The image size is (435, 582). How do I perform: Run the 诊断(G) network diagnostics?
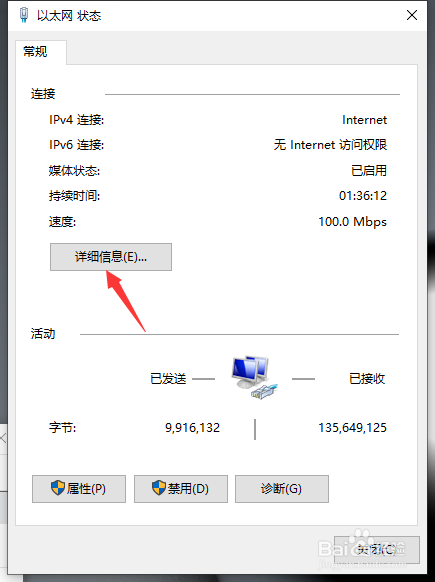282,489
